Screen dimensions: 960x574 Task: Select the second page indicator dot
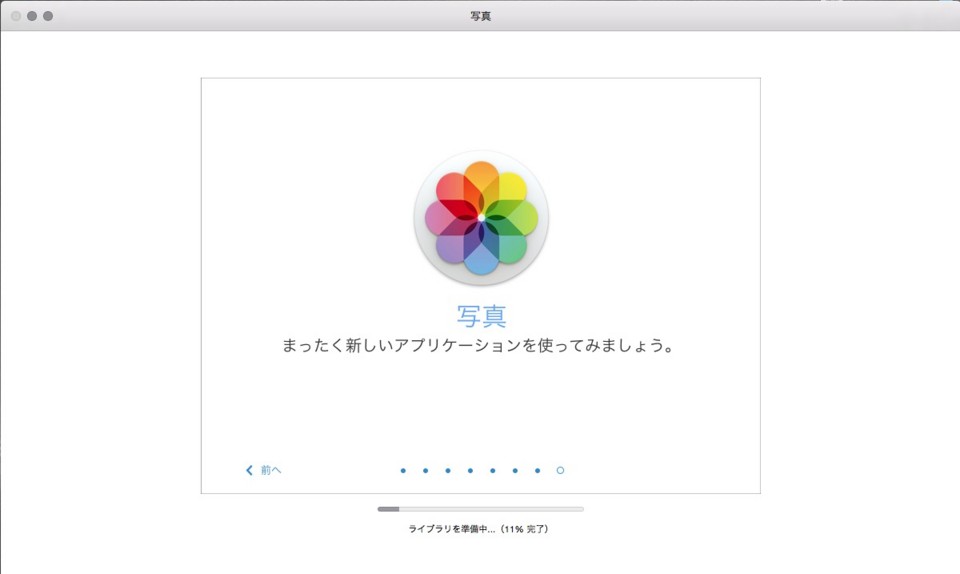pyautogui.click(x=426, y=471)
